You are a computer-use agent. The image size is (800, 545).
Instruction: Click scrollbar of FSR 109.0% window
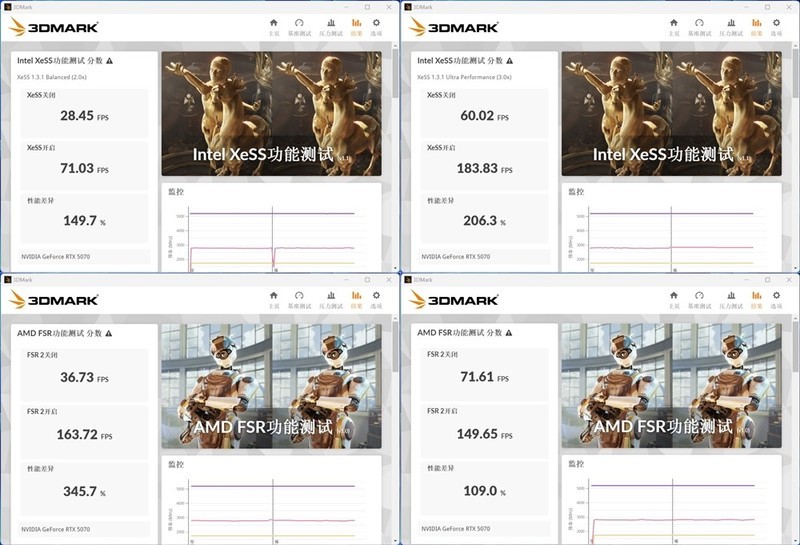(x=795, y=347)
